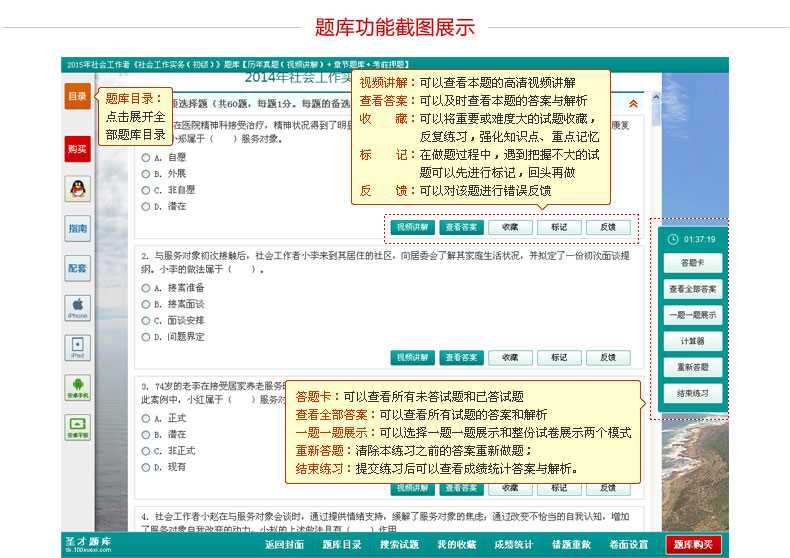
Task: Open 答题卡 answer sheet panel
Action: [x=692, y=263]
